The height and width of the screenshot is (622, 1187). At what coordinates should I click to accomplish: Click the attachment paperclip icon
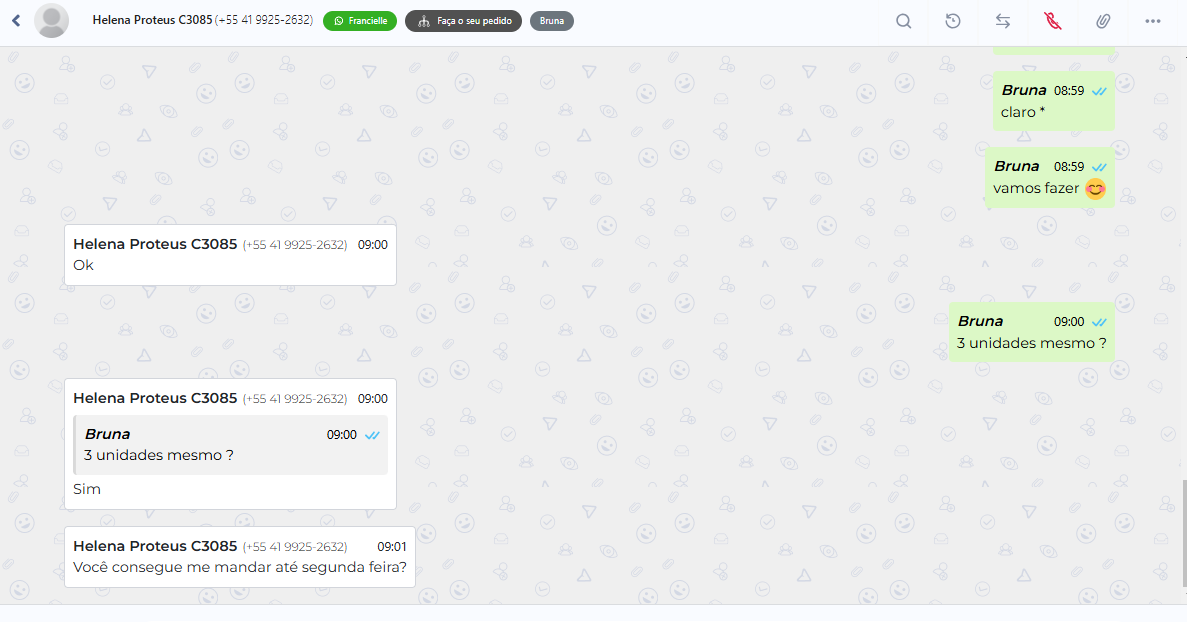1103,21
